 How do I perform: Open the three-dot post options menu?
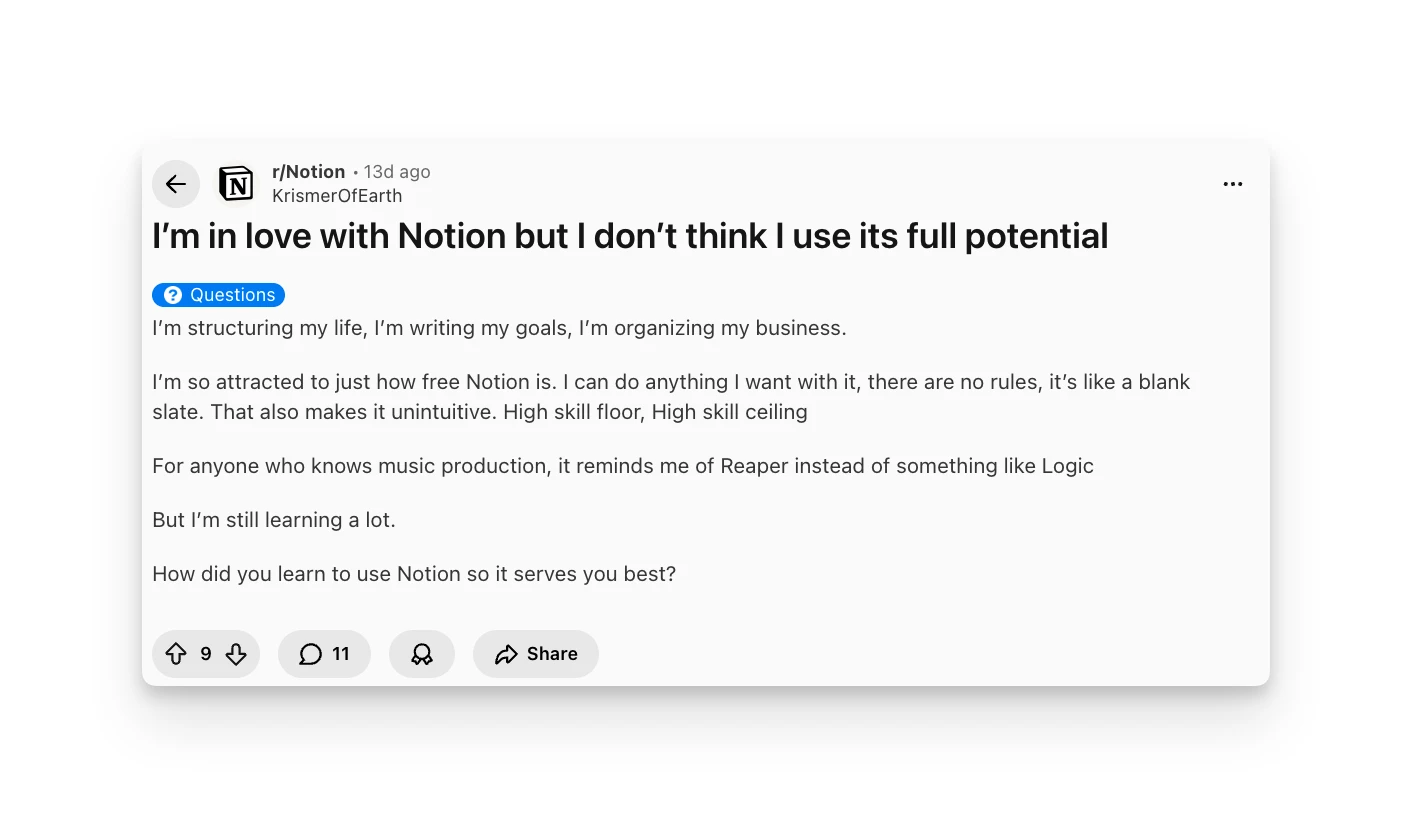[1233, 184]
